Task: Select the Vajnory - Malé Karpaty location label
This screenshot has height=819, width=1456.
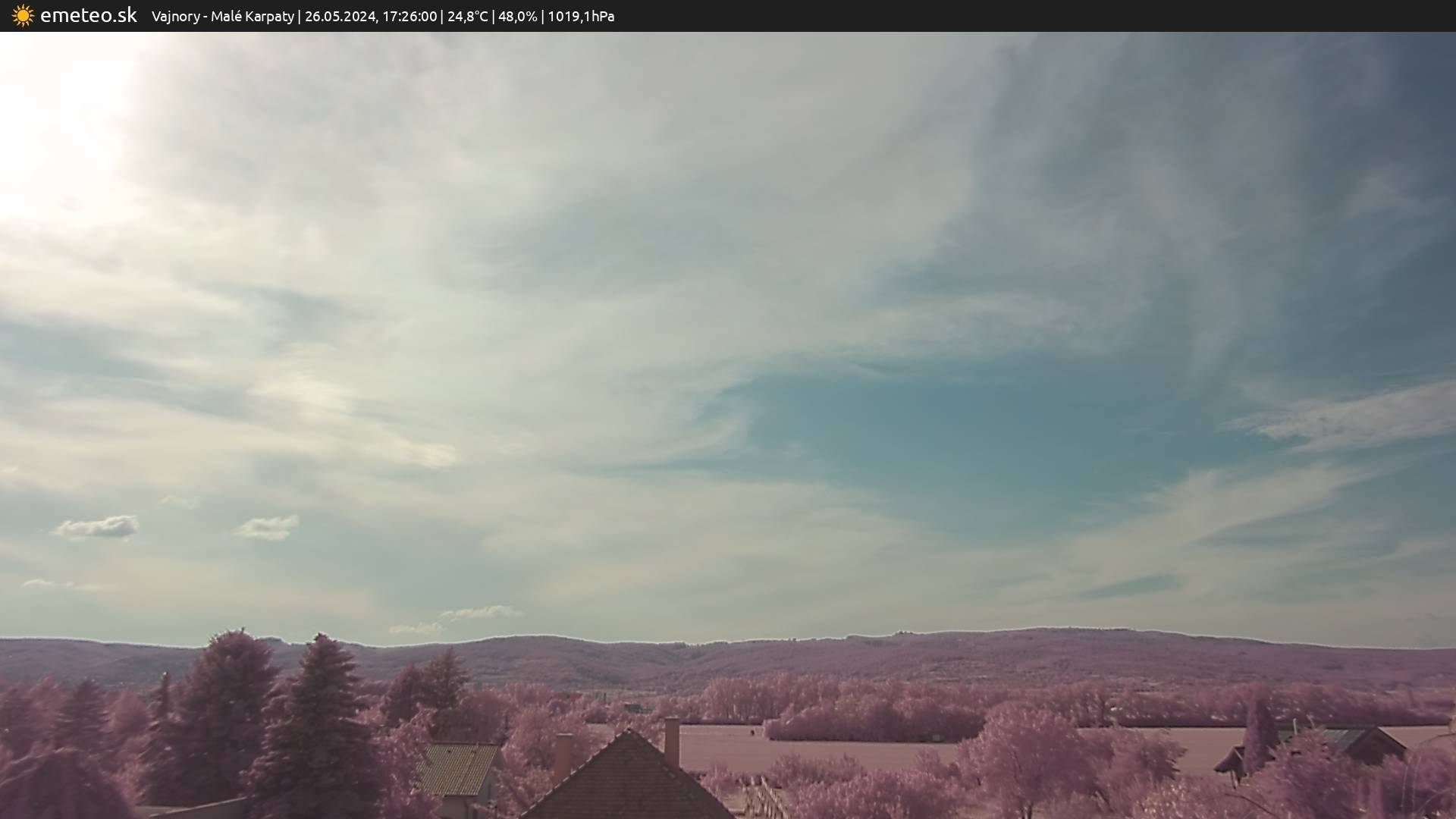Action: coord(222,17)
